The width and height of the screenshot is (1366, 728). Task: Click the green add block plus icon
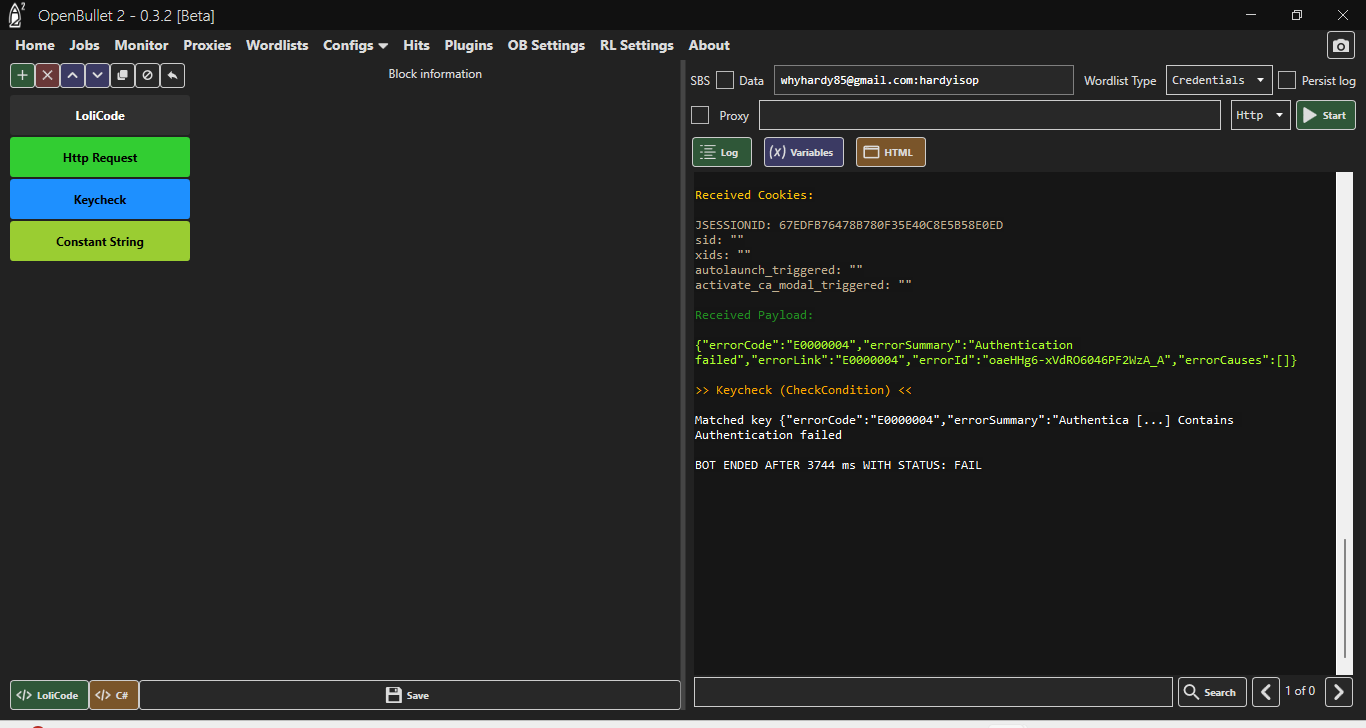(22, 75)
